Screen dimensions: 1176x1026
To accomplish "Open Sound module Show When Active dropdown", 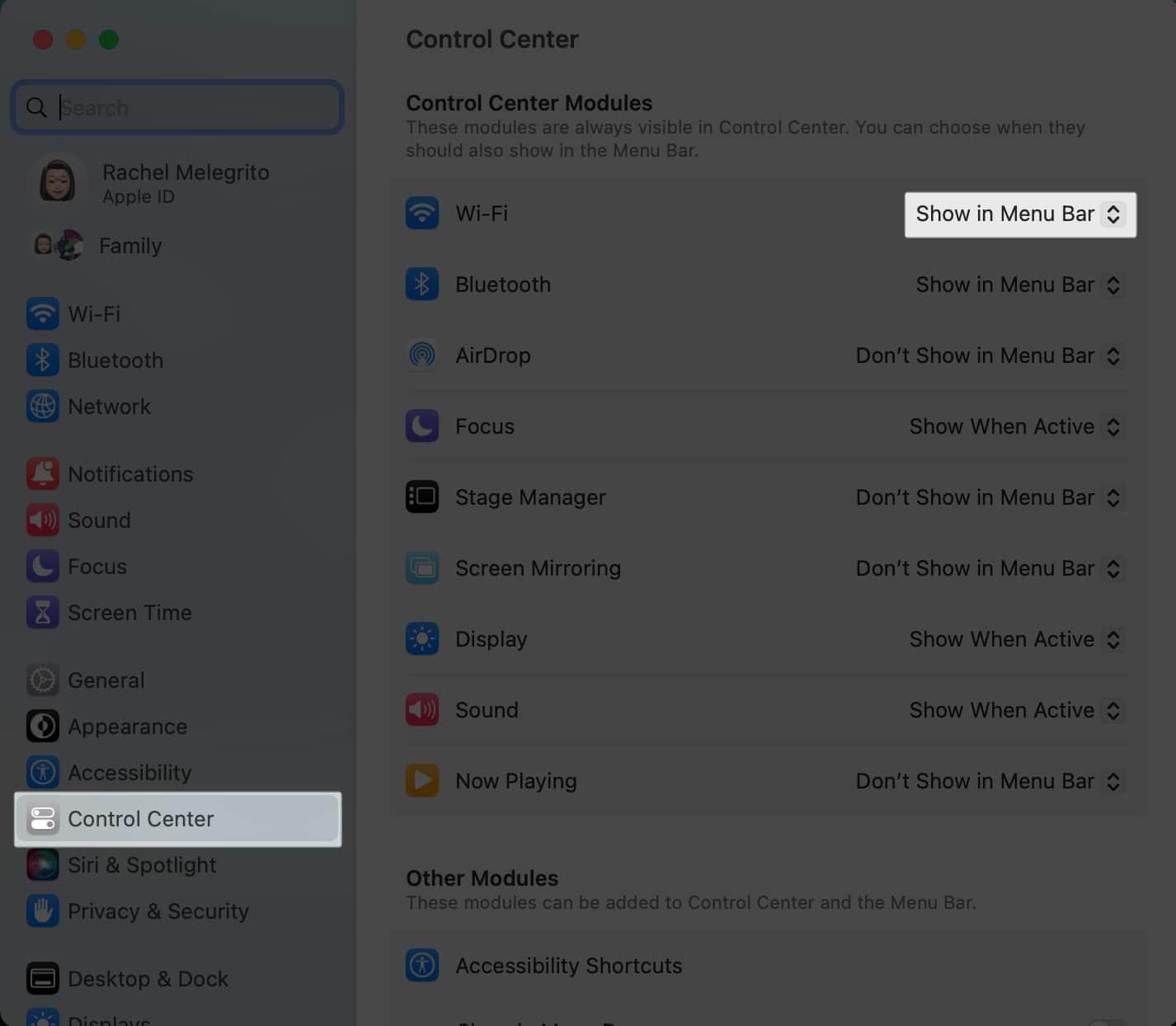I will click(x=1016, y=710).
